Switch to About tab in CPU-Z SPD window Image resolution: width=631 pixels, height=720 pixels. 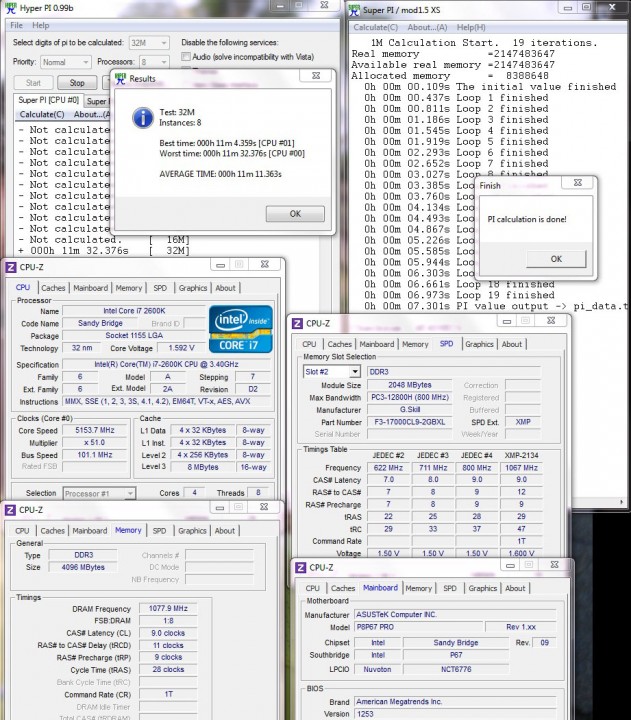(x=512, y=344)
